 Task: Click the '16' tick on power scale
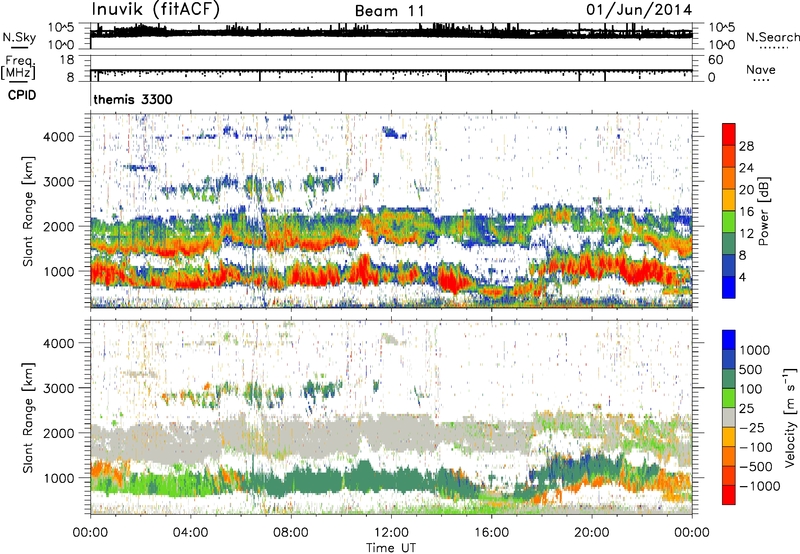click(746, 212)
